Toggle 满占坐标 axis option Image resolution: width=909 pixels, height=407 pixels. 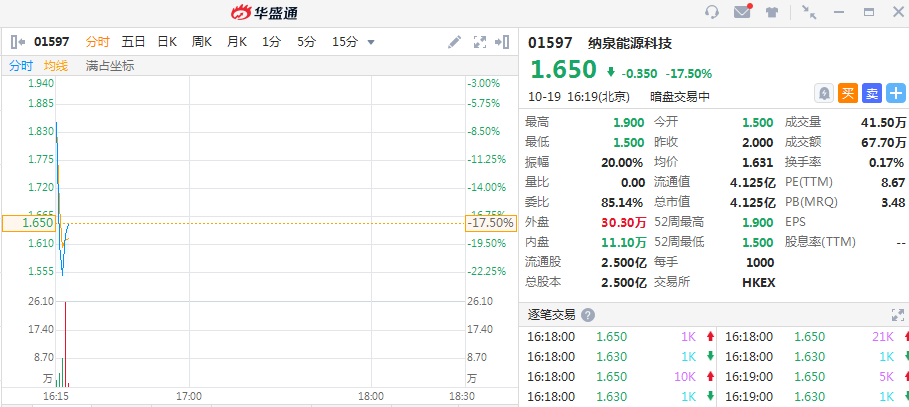coord(110,66)
